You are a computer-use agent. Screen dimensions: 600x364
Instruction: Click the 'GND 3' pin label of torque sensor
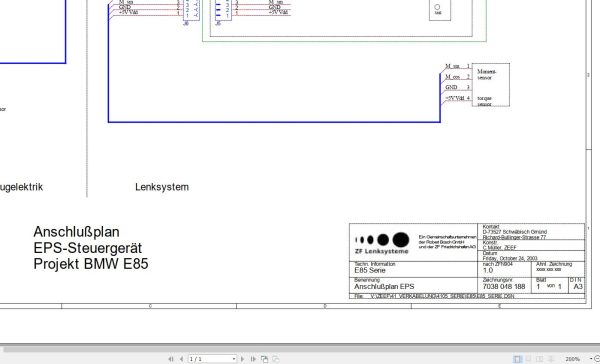tap(457, 87)
